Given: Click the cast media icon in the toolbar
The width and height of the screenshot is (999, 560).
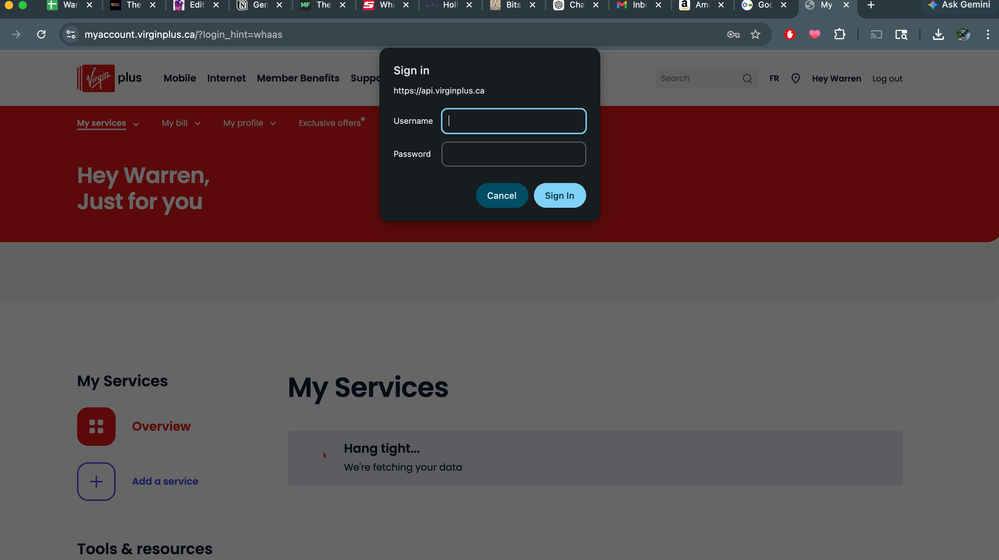Looking at the screenshot, I should (877, 34).
